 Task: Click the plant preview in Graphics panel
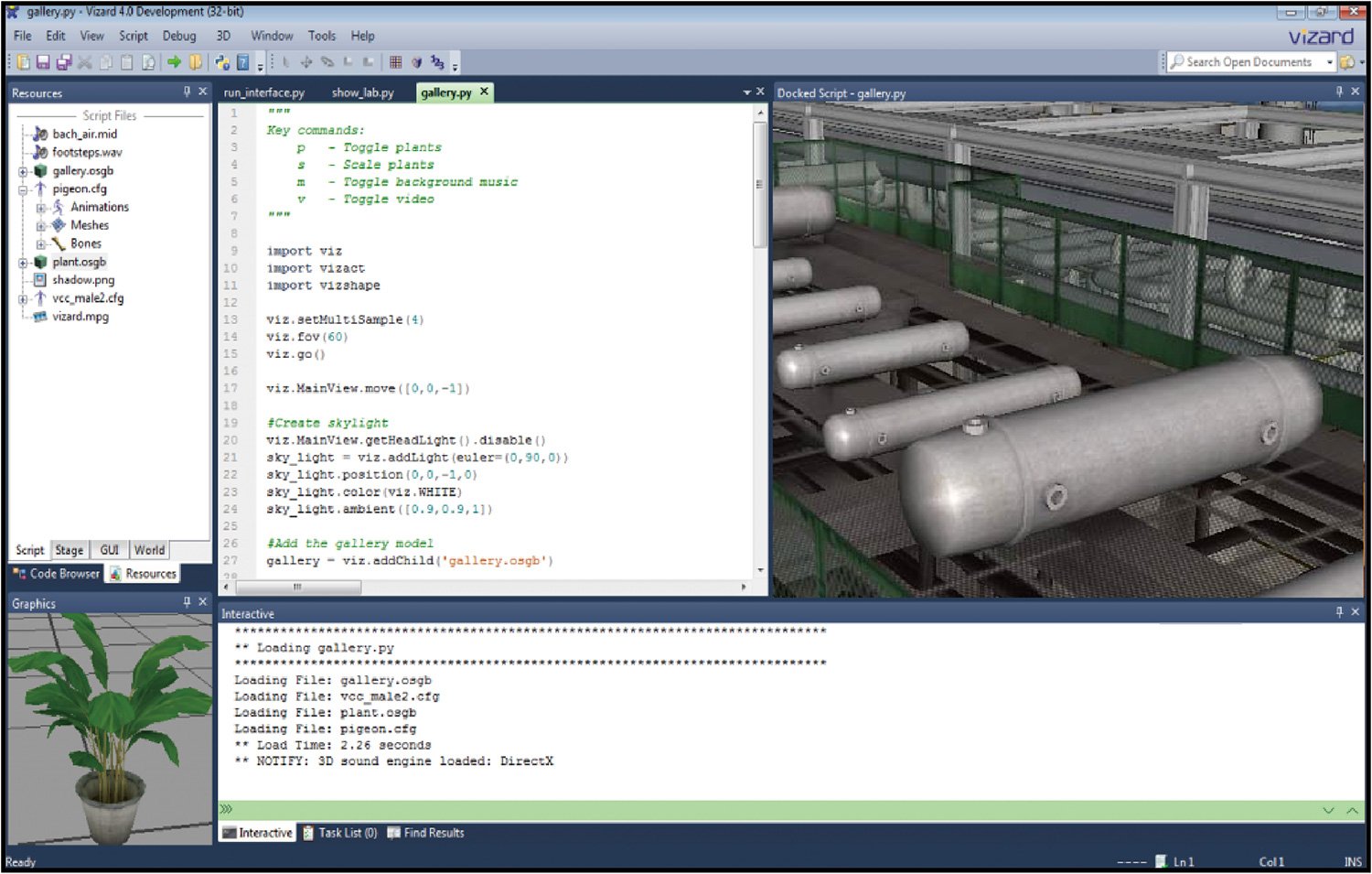(109, 728)
